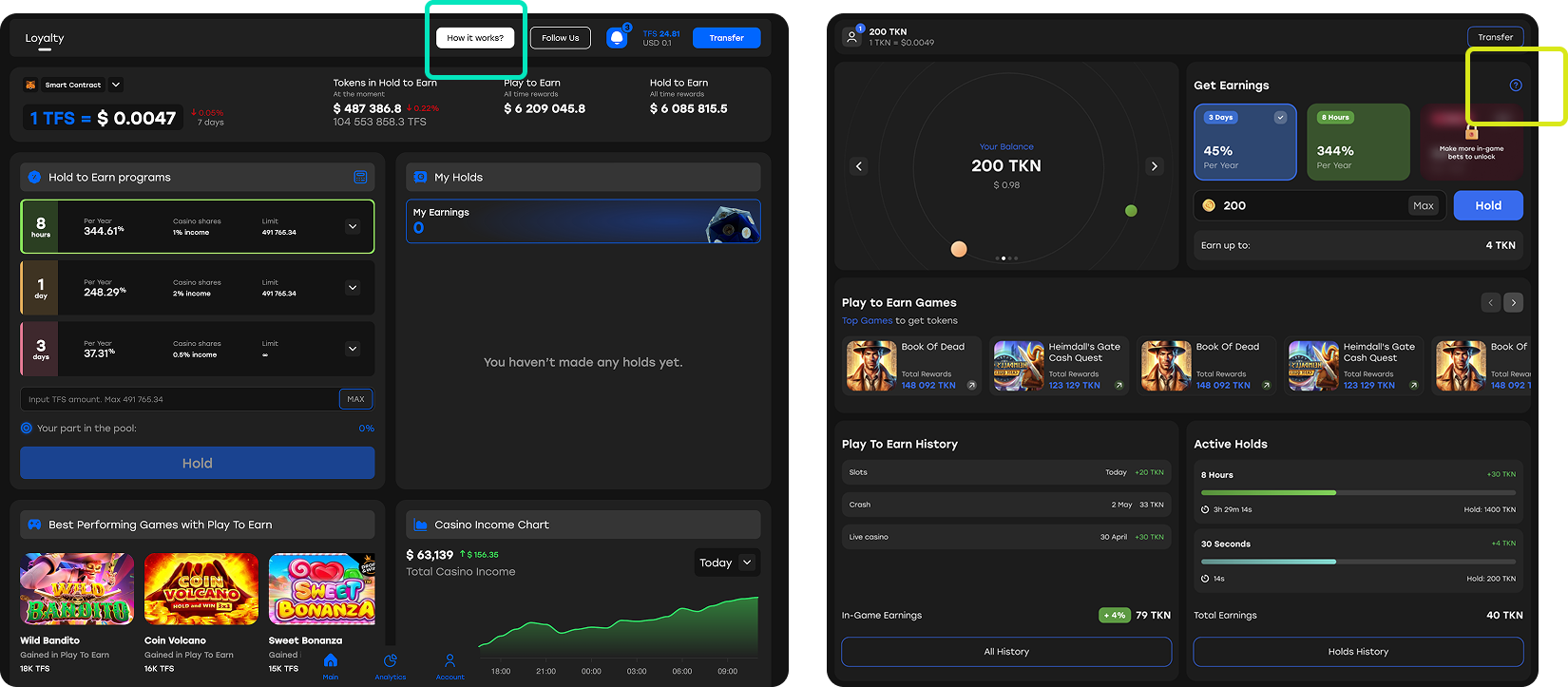Go to the next balance slide
The height and width of the screenshot is (687, 1568).
[x=1154, y=166]
